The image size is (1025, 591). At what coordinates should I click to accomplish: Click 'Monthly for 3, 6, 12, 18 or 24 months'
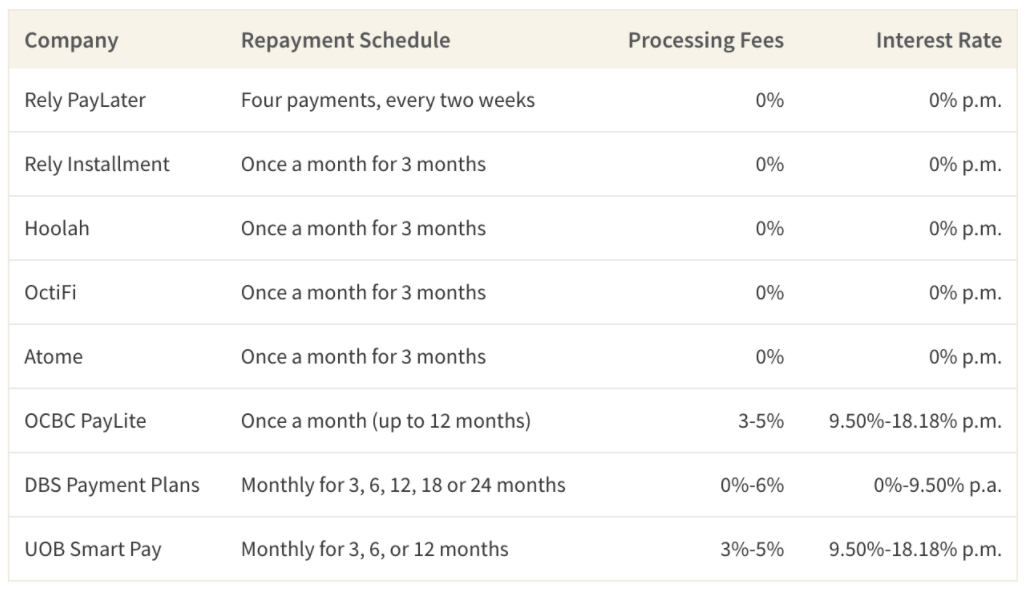coord(403,485)
